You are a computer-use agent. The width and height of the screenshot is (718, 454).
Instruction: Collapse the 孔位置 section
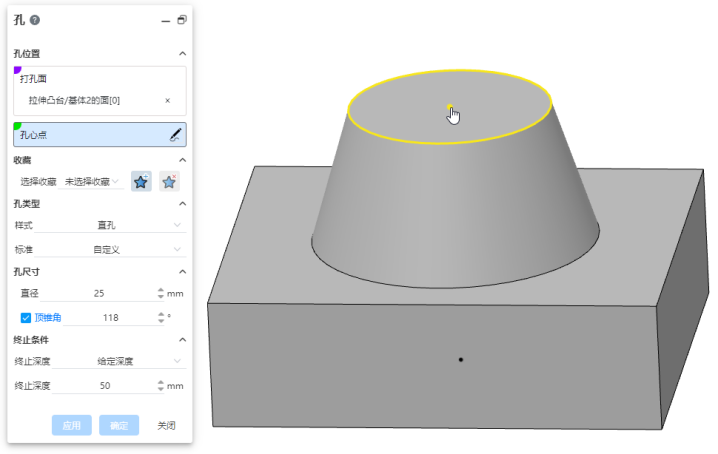point(181,53)
